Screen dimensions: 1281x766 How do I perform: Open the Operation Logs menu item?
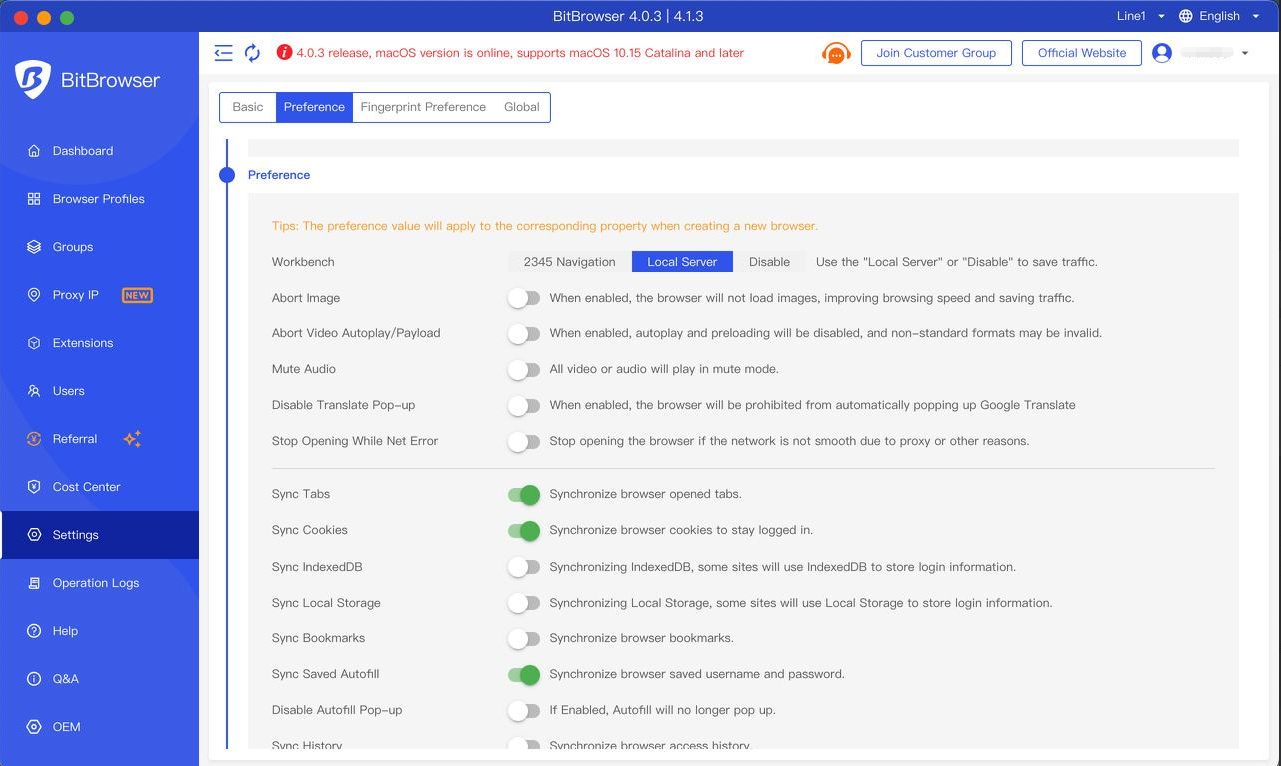tap(100, 583)
